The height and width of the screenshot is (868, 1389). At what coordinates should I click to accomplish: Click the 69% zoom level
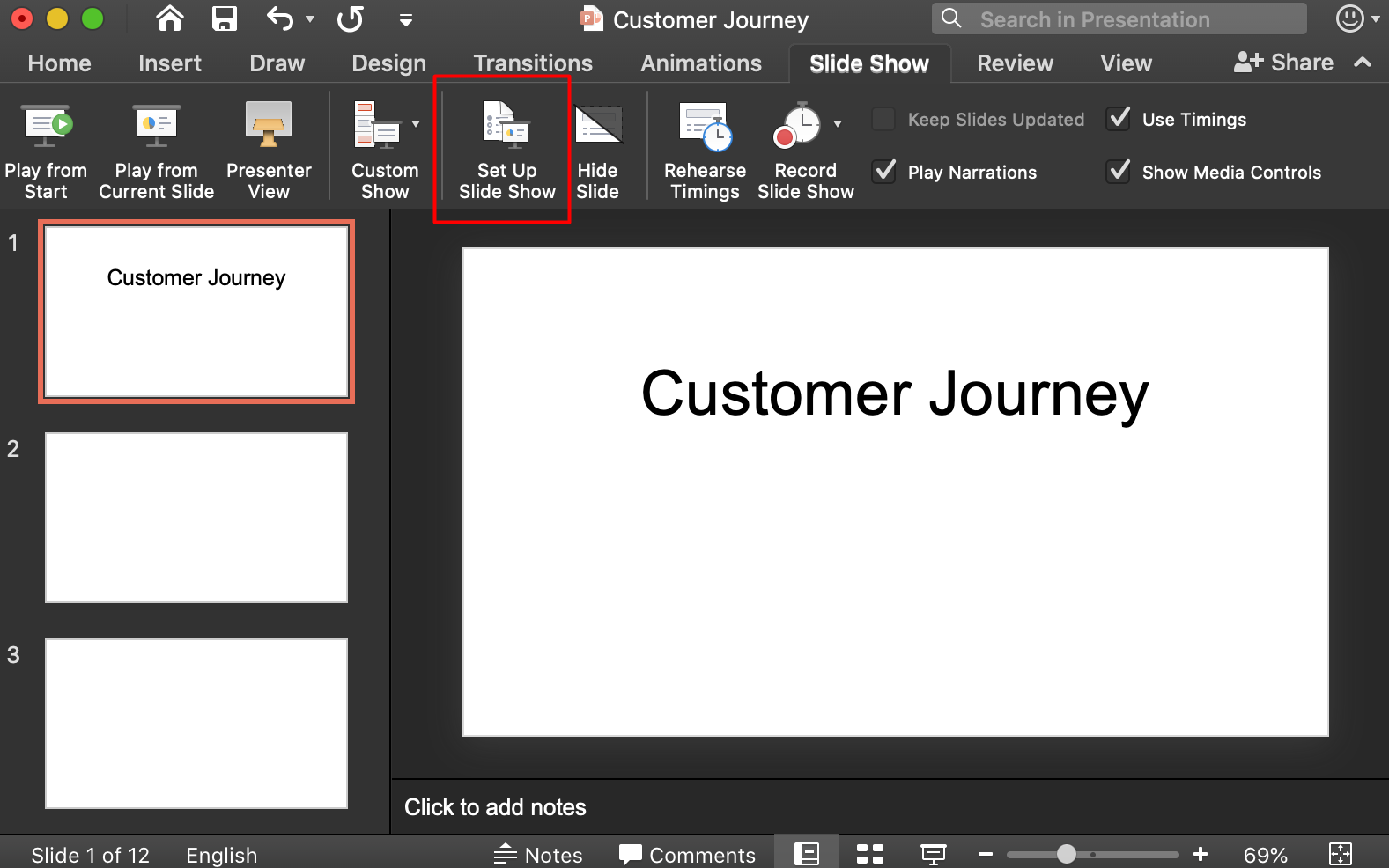pyautogui.click(x=1266, y=855)
